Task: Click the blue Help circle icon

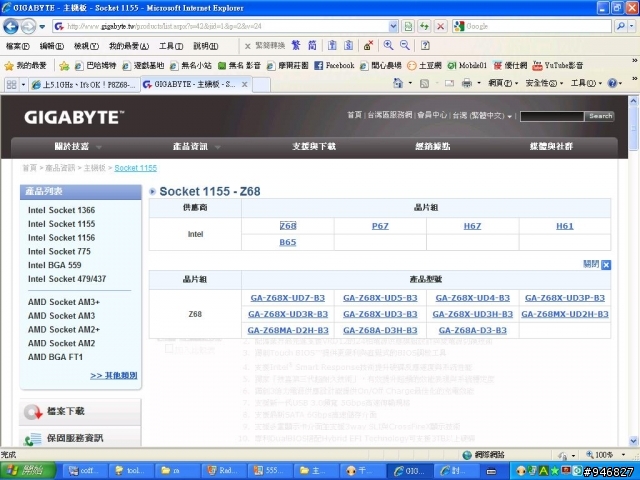Action: (x=612, y=83)
